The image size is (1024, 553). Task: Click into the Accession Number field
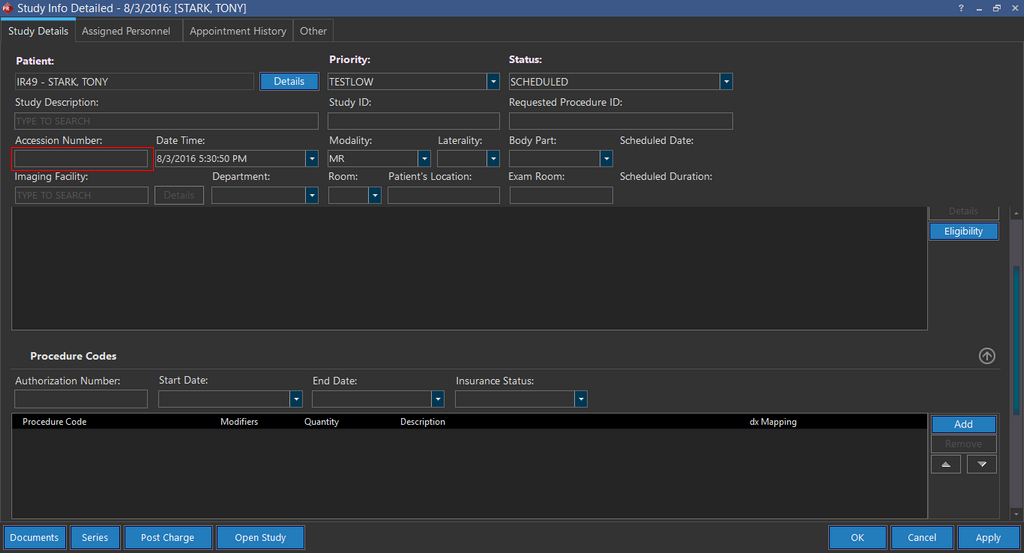click(x=81, y=159)
